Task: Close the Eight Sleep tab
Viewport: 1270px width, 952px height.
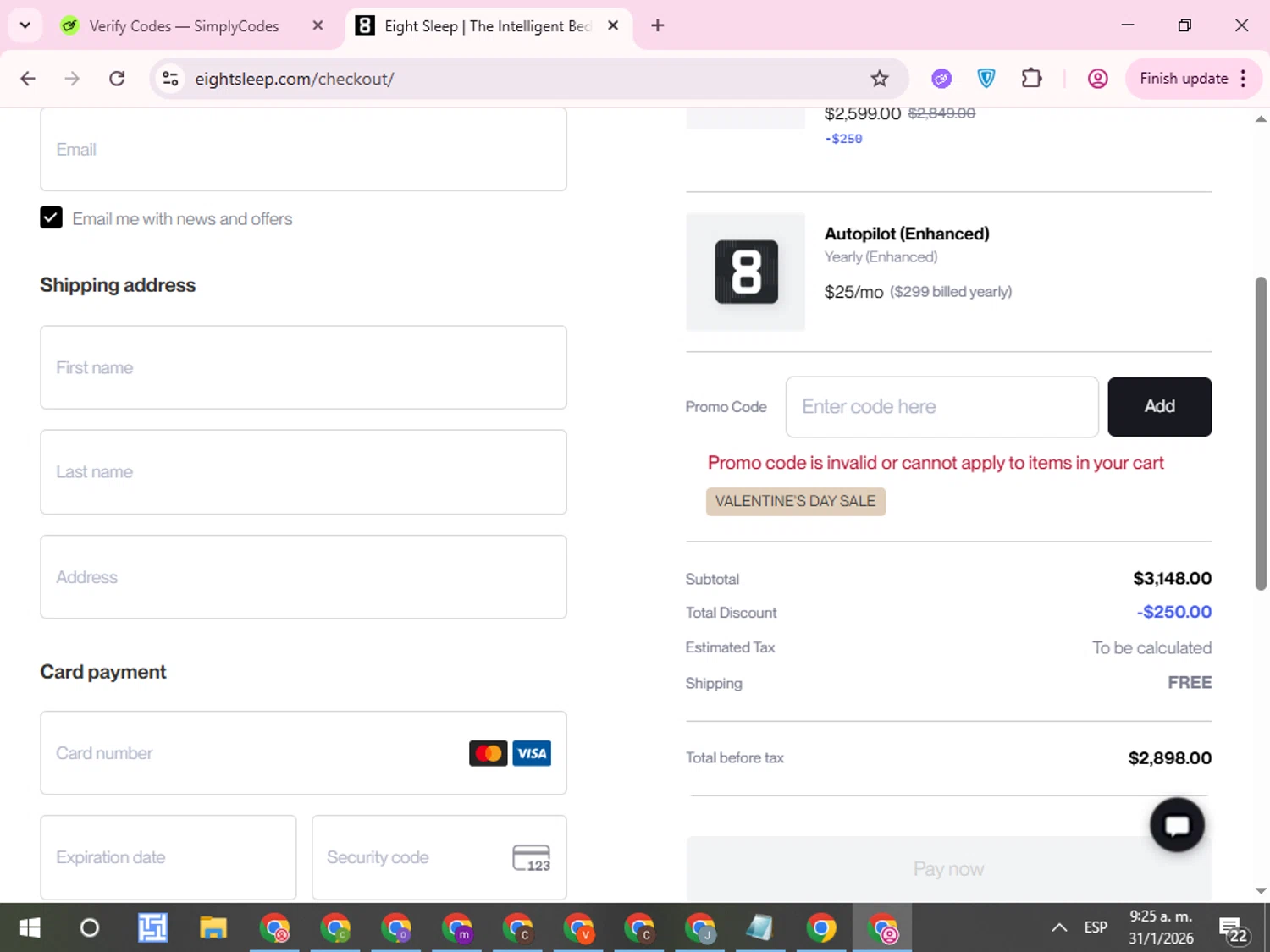Action: [x=613, y=25]
